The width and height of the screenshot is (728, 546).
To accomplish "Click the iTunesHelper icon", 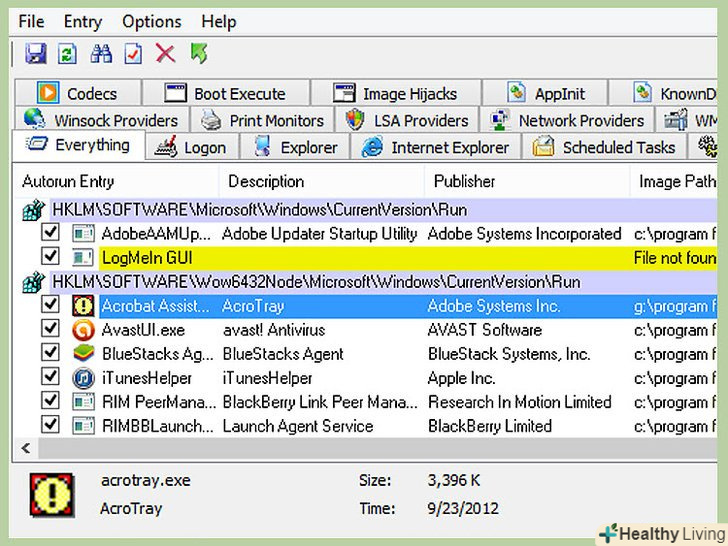I will point(84,378).
